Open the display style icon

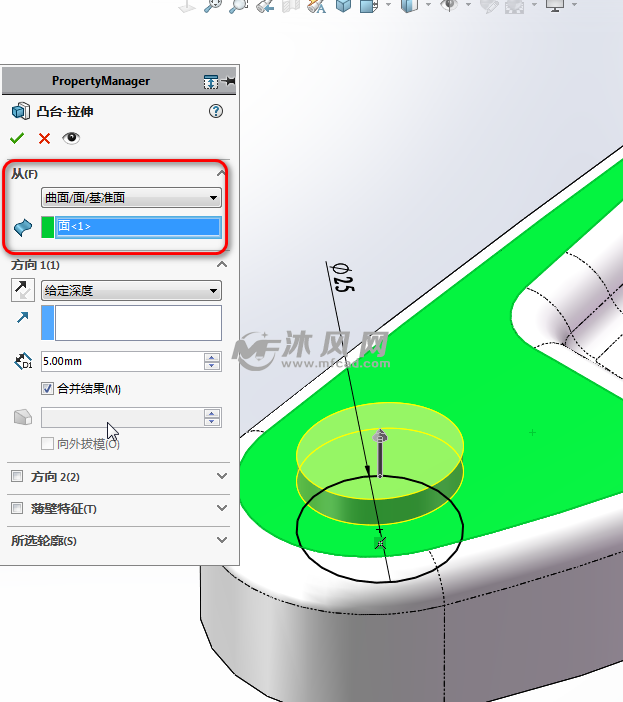click(x=409, y=5)
